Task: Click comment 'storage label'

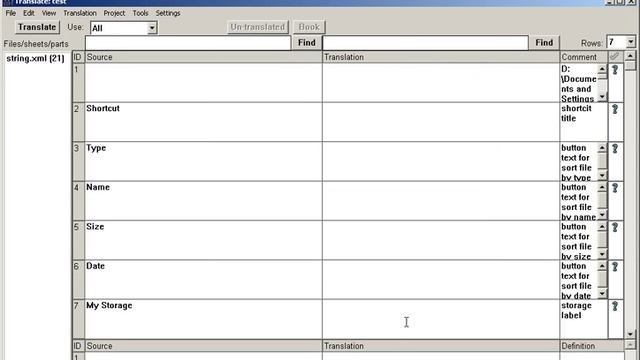Action: [x=576, y=311]
